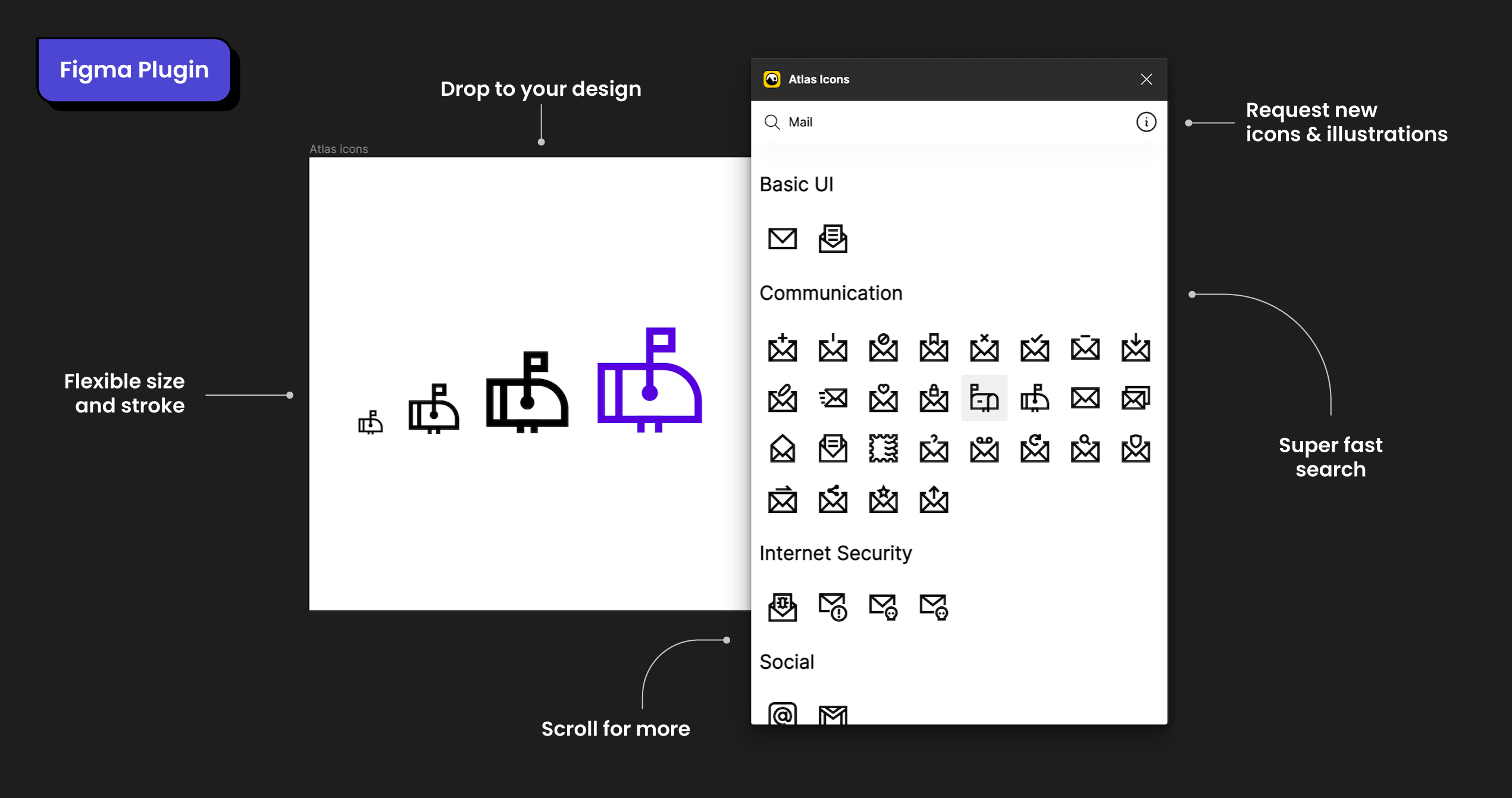Select the bug-infected open mail icon

[782, 607]
